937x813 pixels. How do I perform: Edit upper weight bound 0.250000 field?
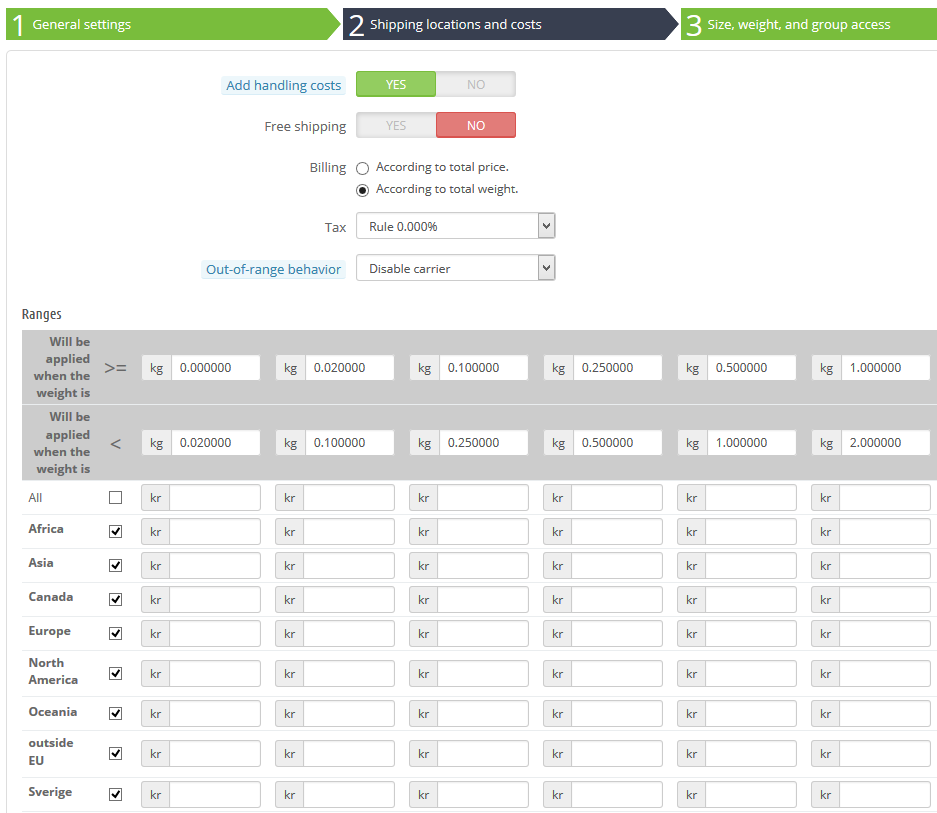(x=483, y=443)
